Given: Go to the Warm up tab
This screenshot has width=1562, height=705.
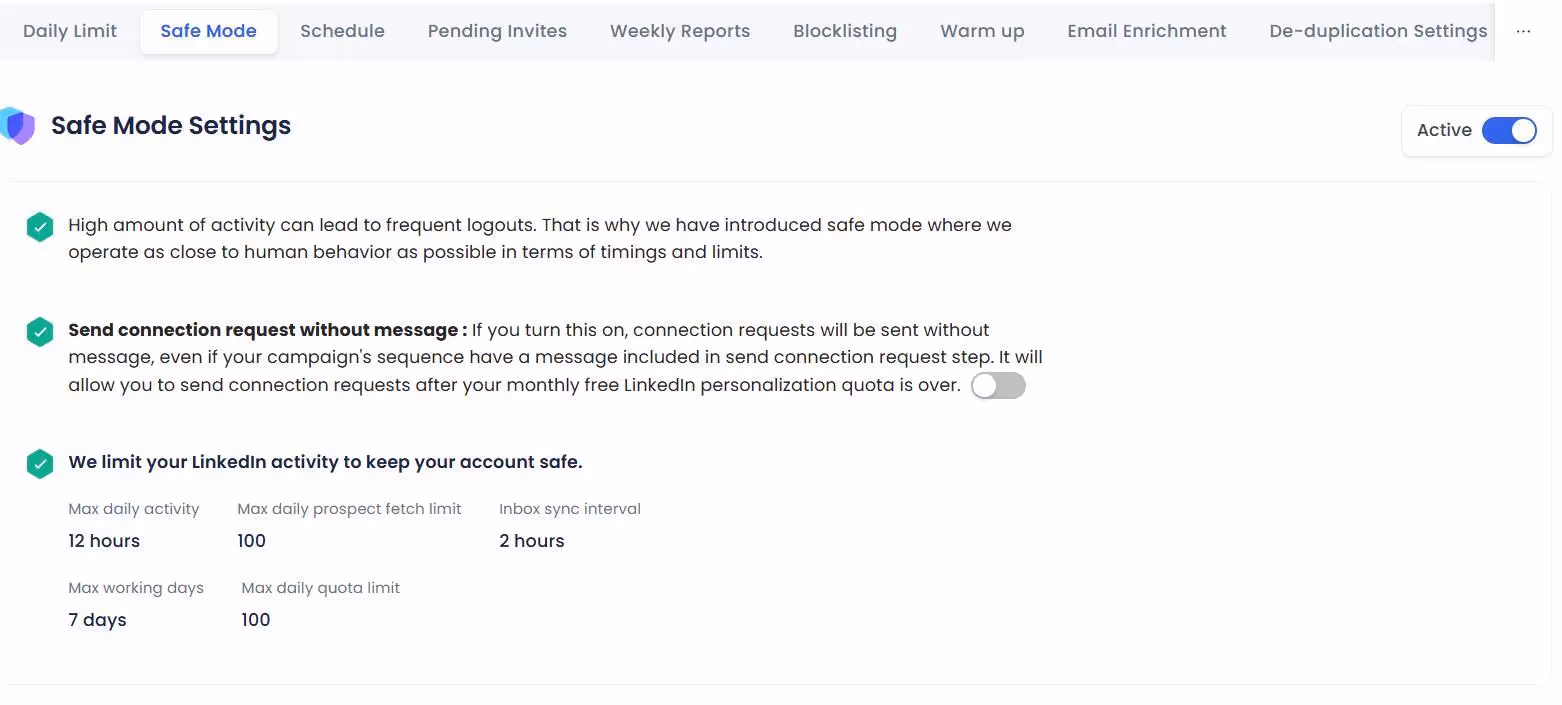Looking at the screenshot, I should 981,31.
